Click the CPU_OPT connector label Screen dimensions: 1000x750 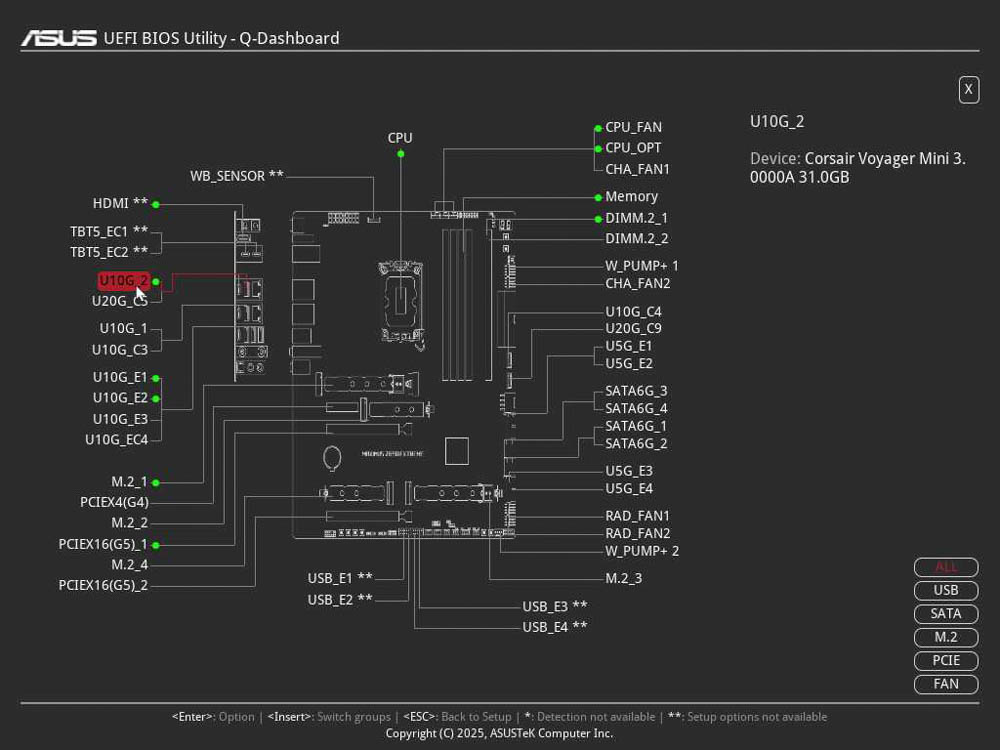(x=633, y=148)
